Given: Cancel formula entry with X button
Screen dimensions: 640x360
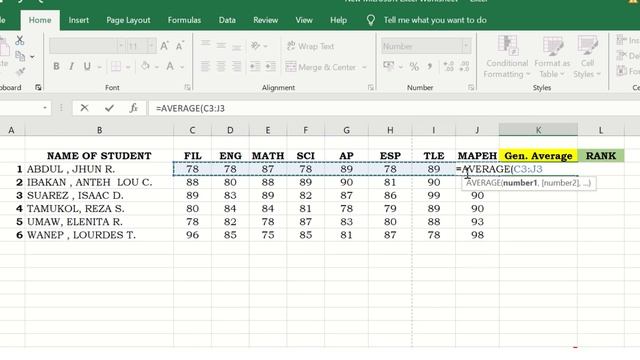Looking at the screenshot, I should (x=84, y=108).
